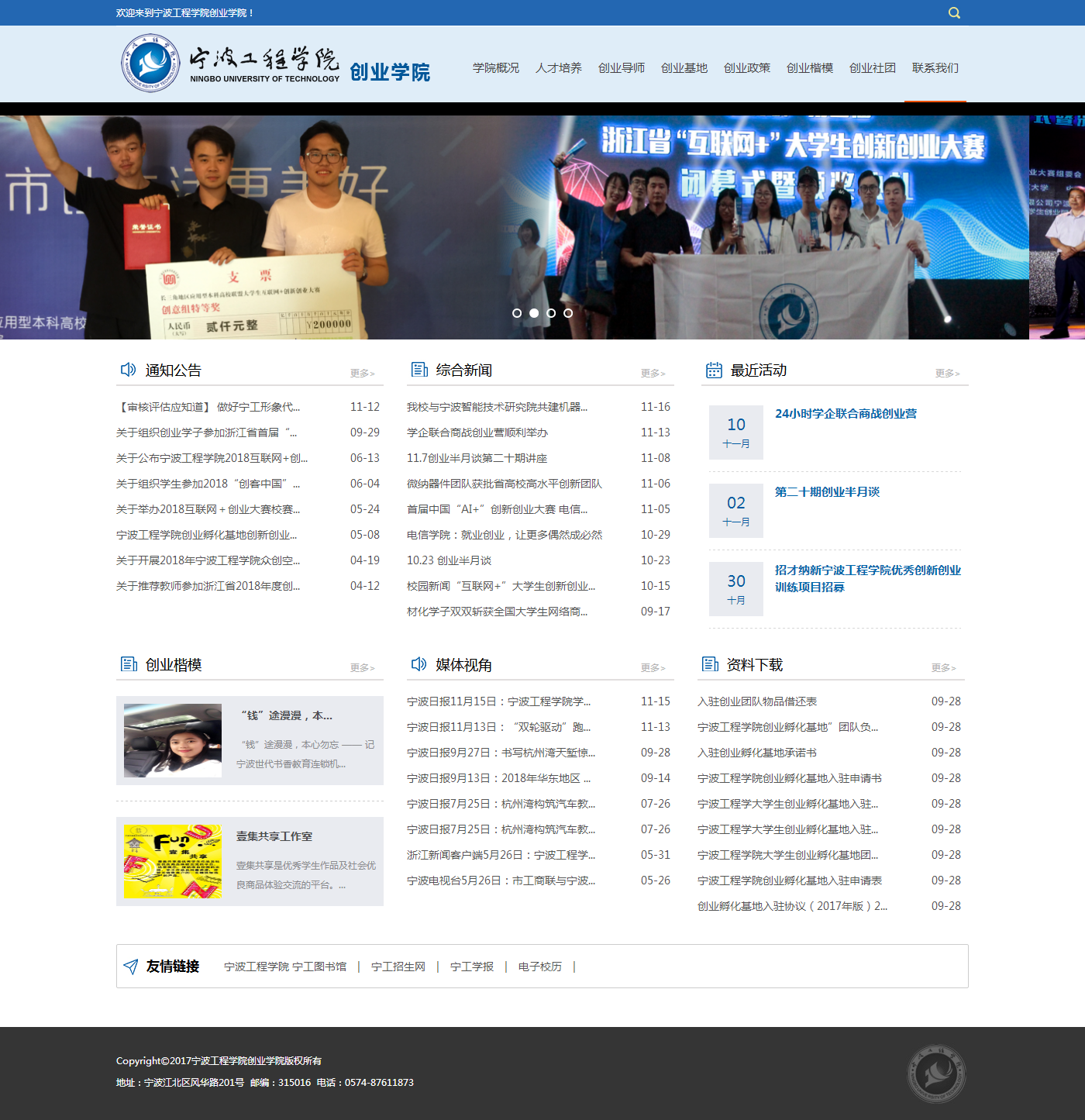The height and width of the screenshot is (1120, 1085).
Task: Open the 联系我们 navigation menu
Action: [935, 68]
